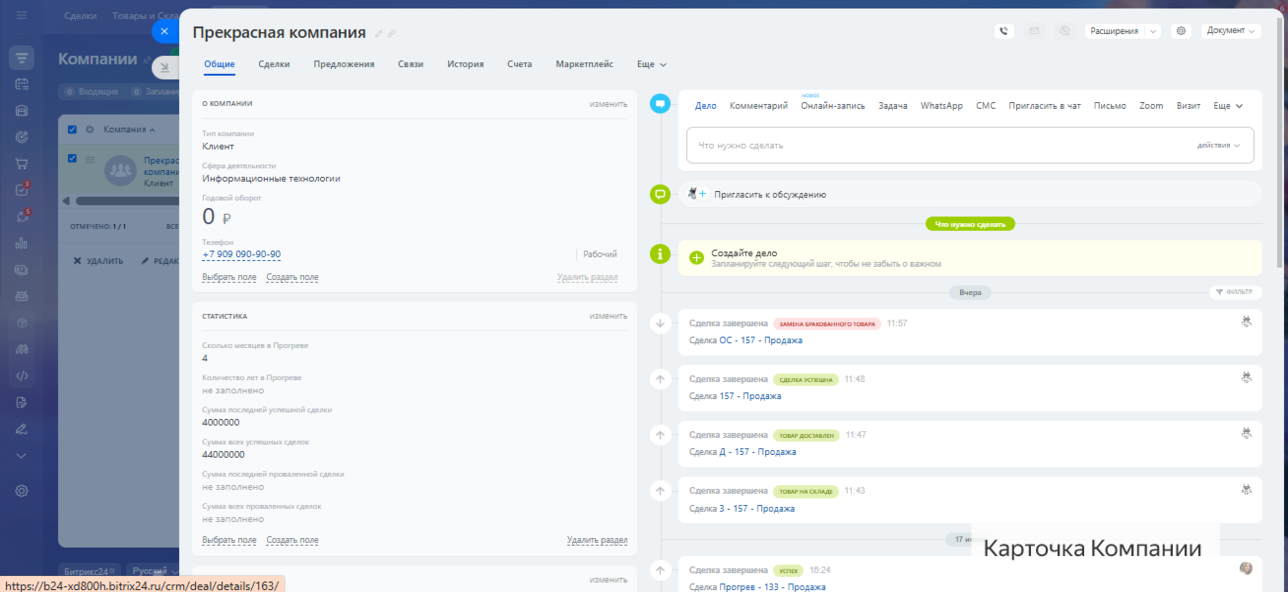Toggle pin arrow on Сделка ОС - 157 entry
The width and height of the screenshot is (1288, 592).
point(660,323)
